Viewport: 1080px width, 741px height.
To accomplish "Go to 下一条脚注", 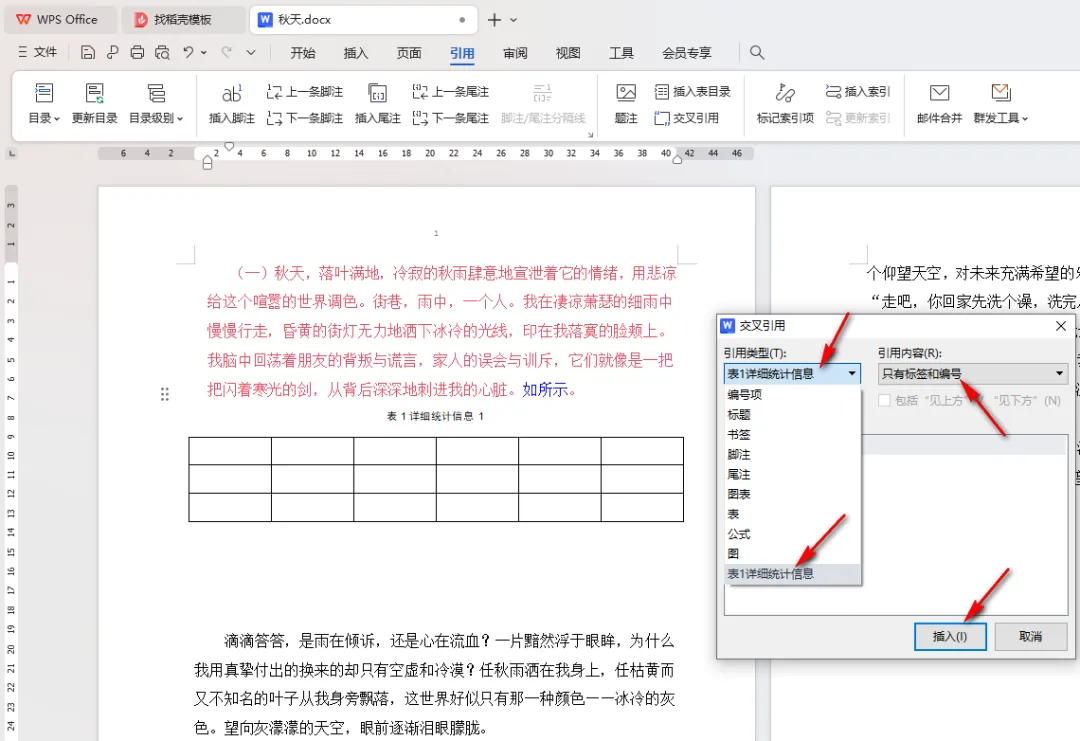I will pyautogui.click(x=304, y=118).
